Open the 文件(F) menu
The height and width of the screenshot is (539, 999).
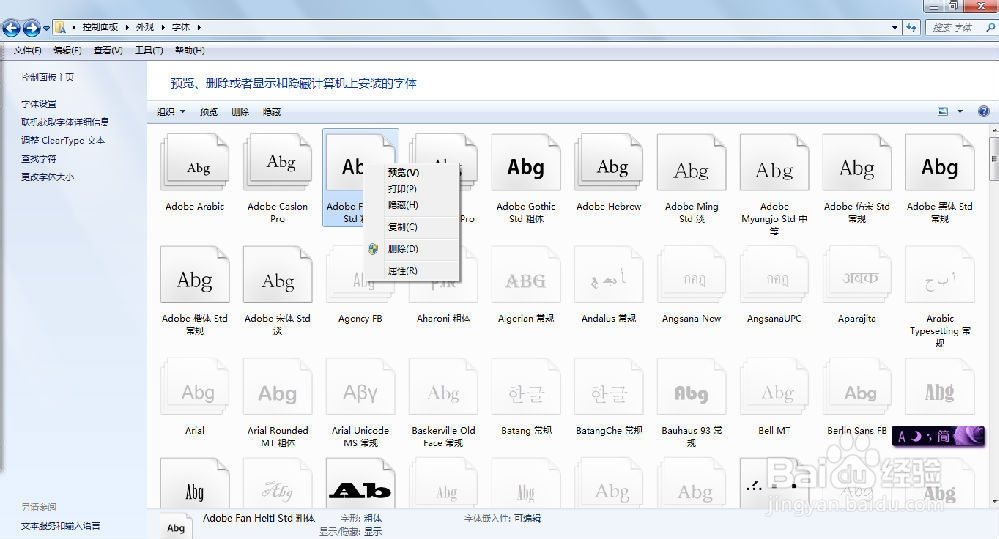tap(27, 50)
